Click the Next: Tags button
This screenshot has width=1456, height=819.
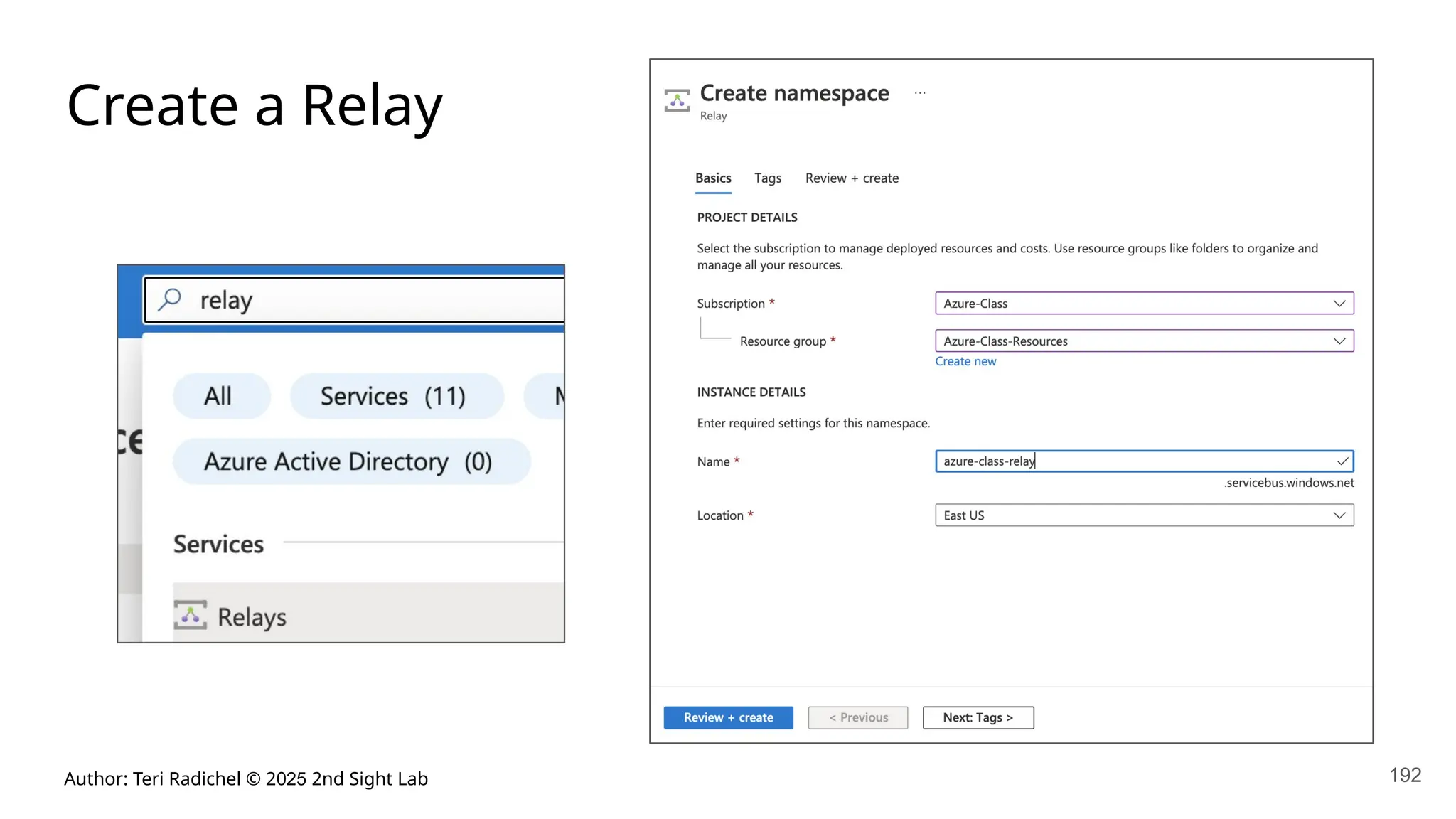(978, 717)
